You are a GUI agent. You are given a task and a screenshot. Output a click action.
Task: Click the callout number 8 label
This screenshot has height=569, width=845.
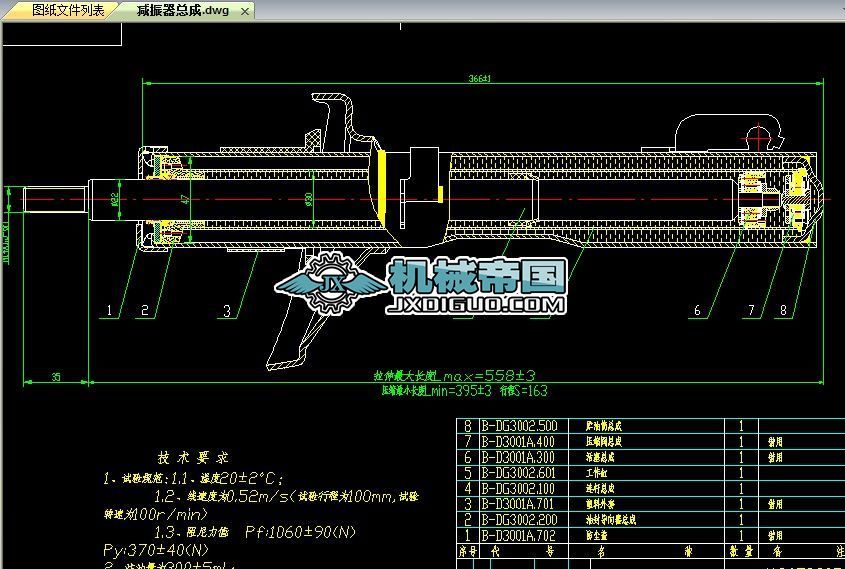point(784,310)
